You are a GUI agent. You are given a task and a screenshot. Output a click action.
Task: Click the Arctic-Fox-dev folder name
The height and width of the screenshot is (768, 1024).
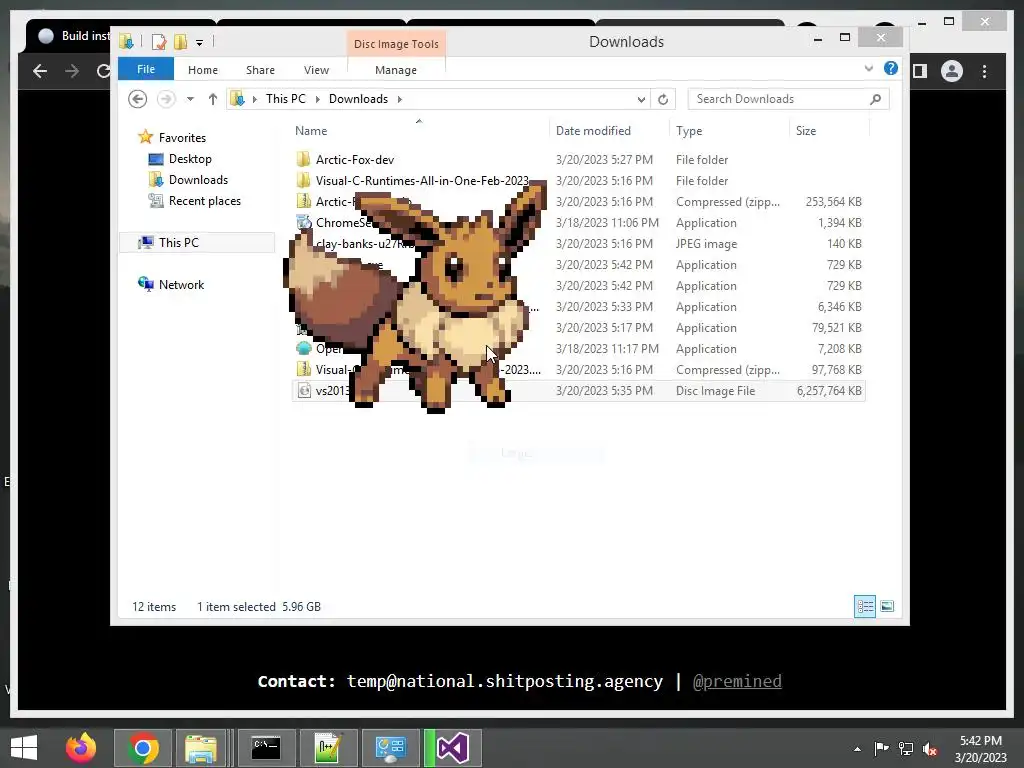[x=355, y=159]
